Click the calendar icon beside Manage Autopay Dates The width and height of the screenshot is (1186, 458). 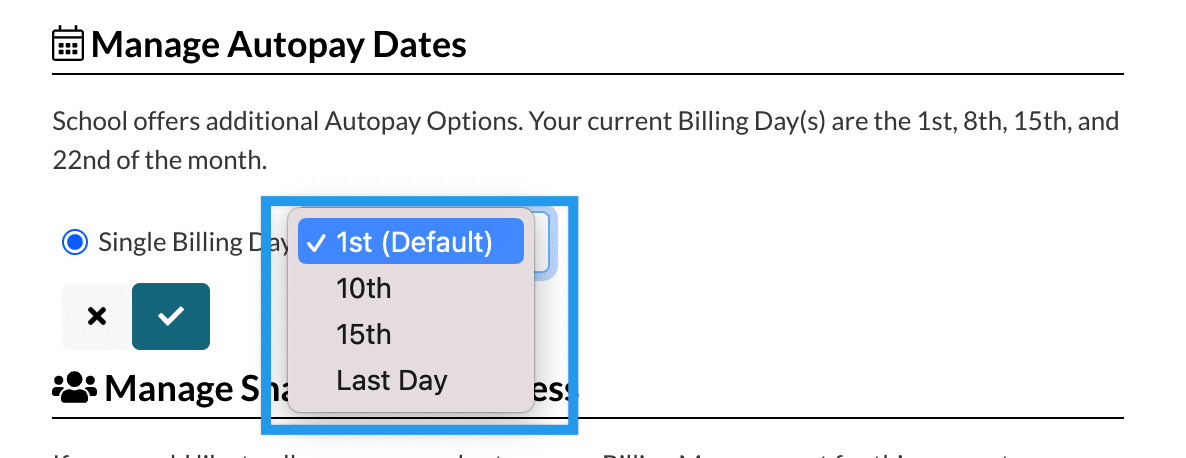(x=68, y=45)
